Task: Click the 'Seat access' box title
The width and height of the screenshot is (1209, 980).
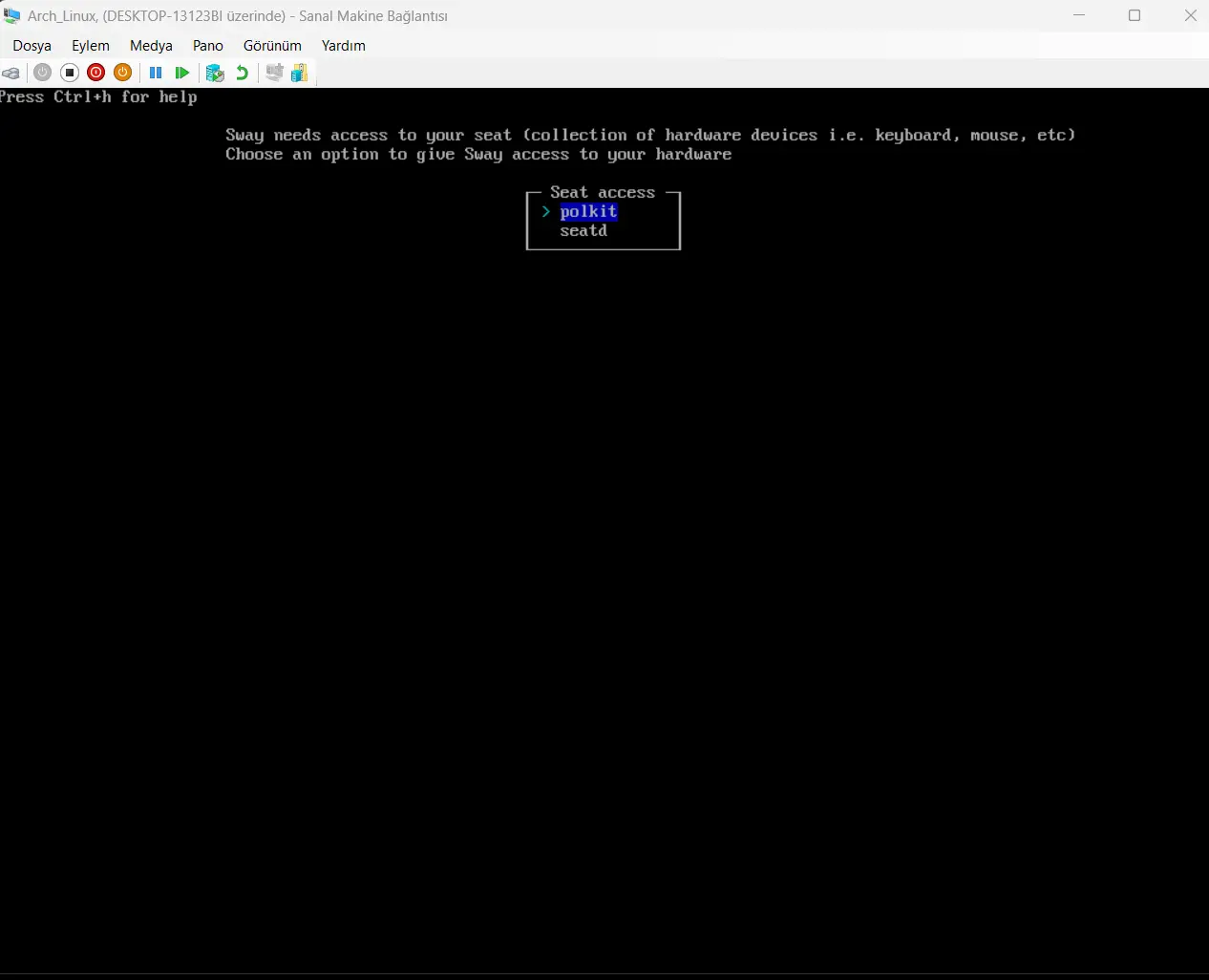Action: pyautogui.click(x=603, y=193)
